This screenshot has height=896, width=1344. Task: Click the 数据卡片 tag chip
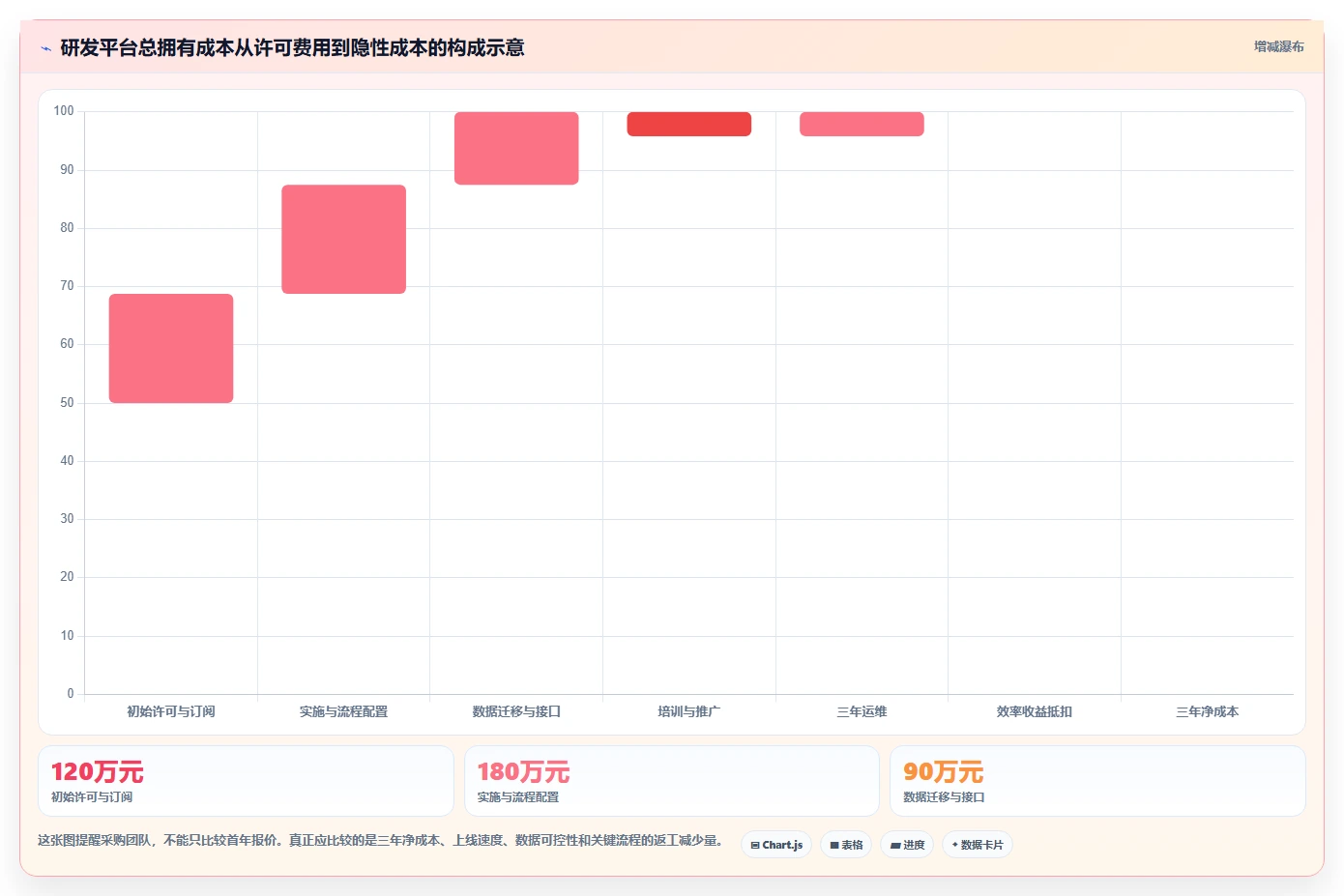point(978,845)
